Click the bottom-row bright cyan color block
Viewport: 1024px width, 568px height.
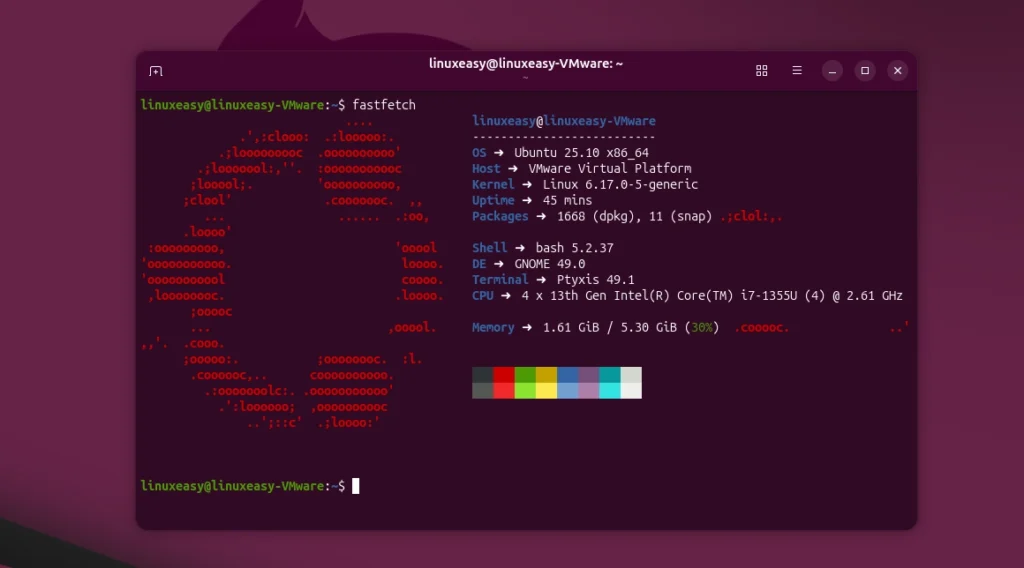click(609, 390)
